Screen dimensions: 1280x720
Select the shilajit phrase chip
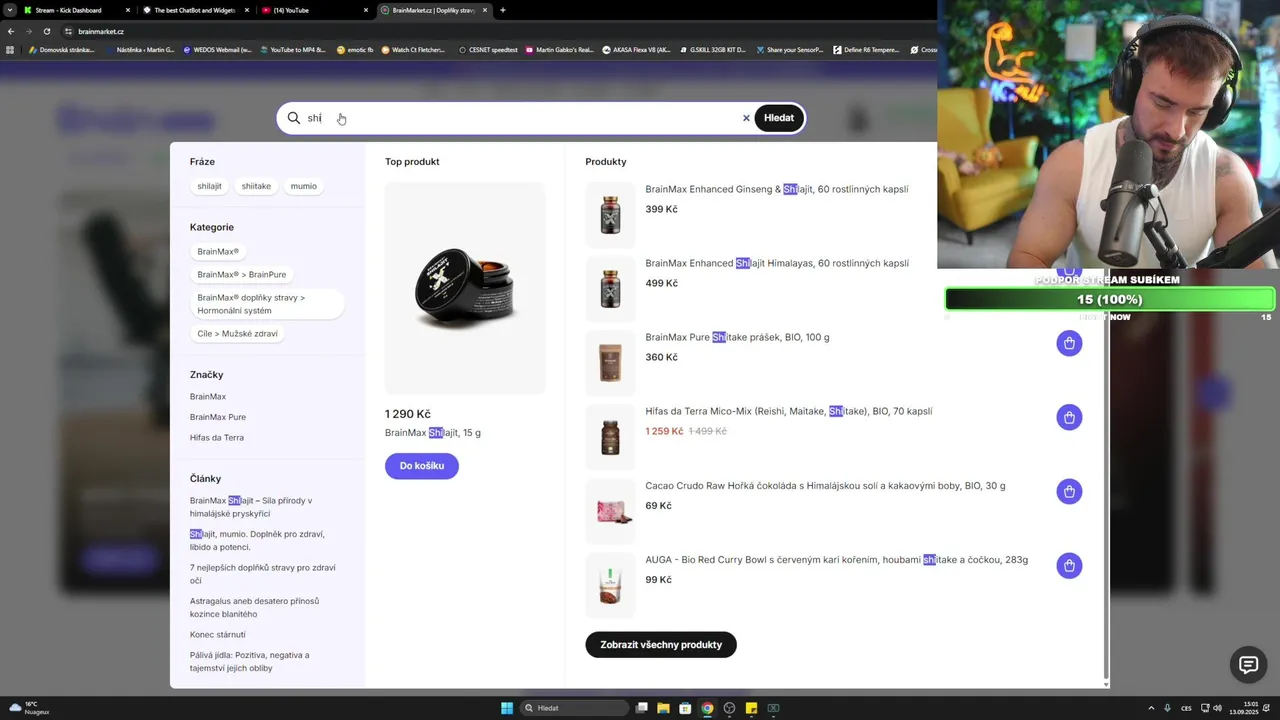(210, 186)
